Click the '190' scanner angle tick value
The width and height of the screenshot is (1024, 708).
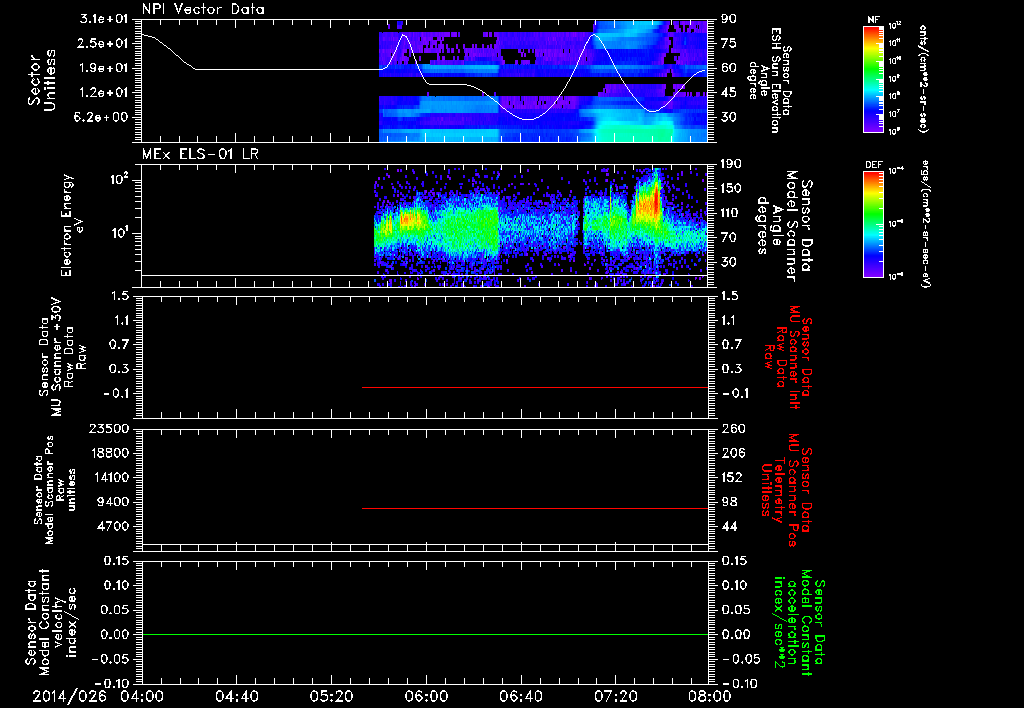(x=731, y=164)
